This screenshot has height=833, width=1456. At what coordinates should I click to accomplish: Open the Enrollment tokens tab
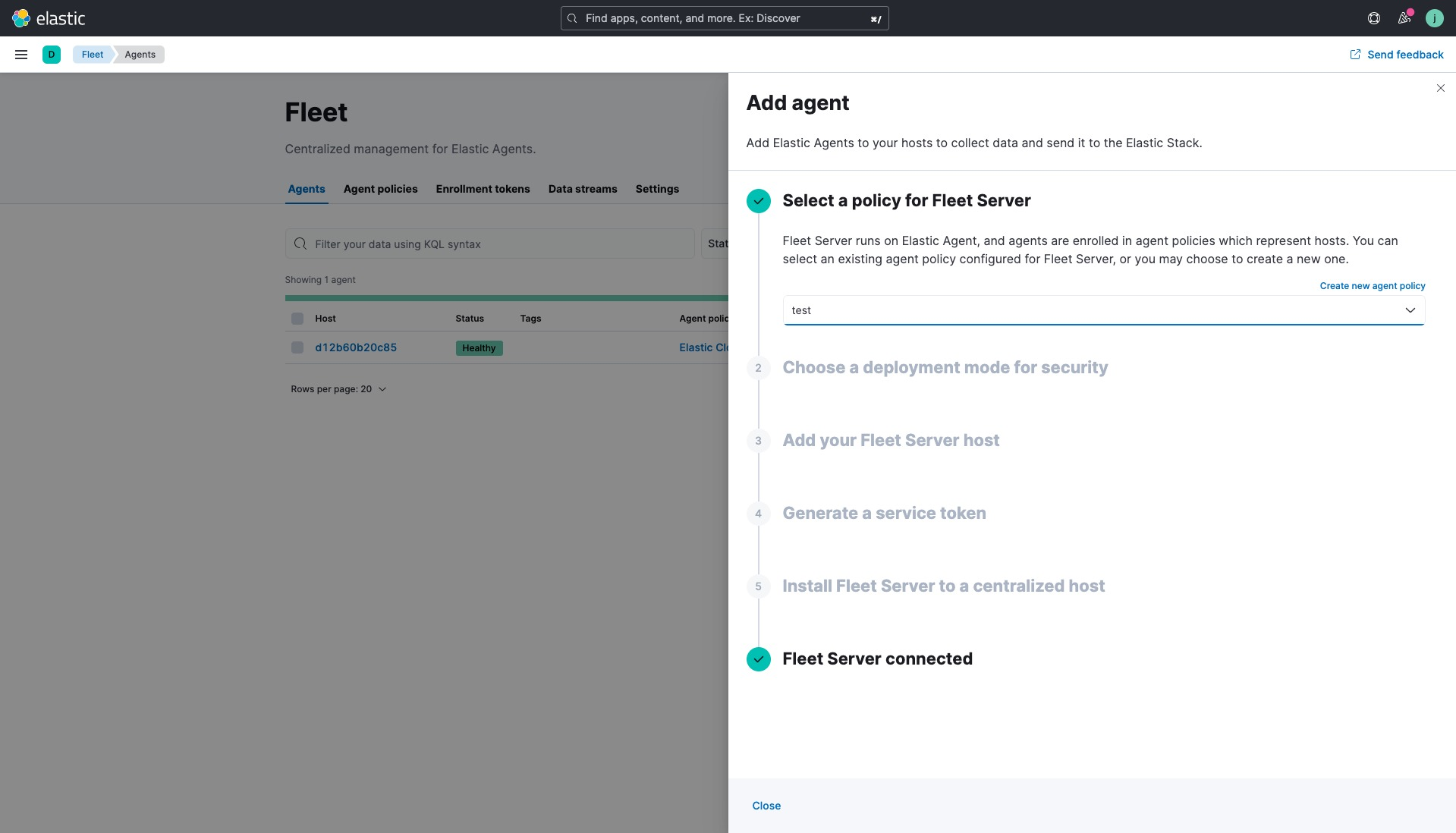483,189
